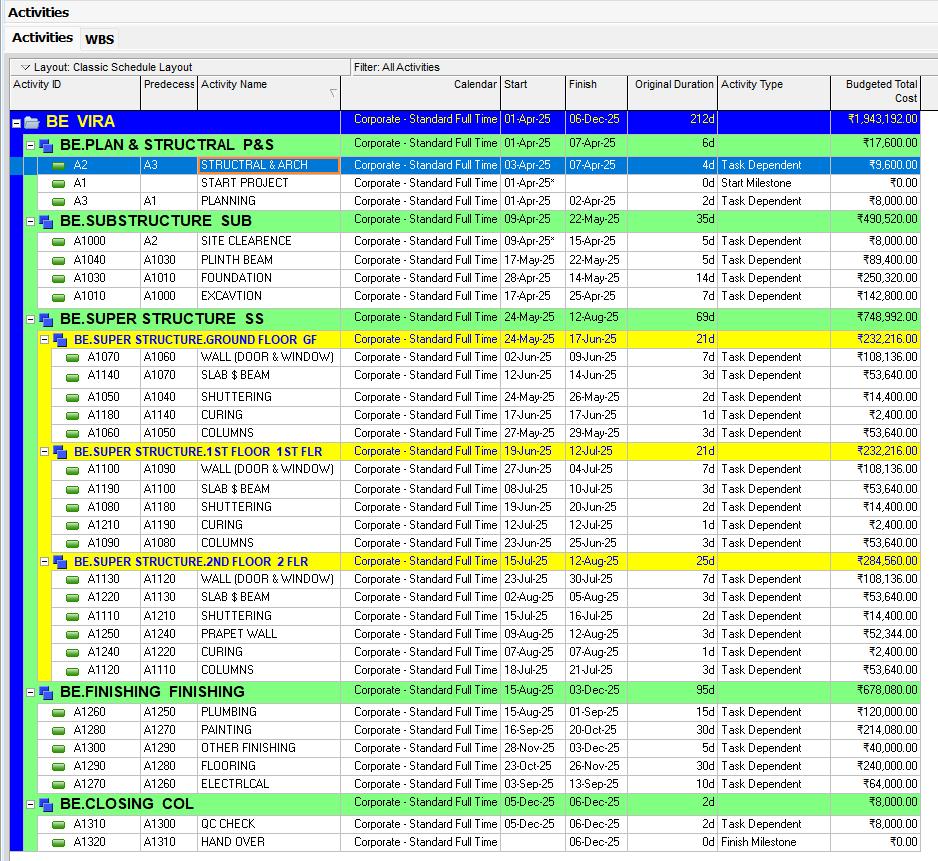The height and width of the screenshot is (861, 938).
Task: Click the WBS icon of 1ST FLOOR band
Action: (x=60, y=452)
